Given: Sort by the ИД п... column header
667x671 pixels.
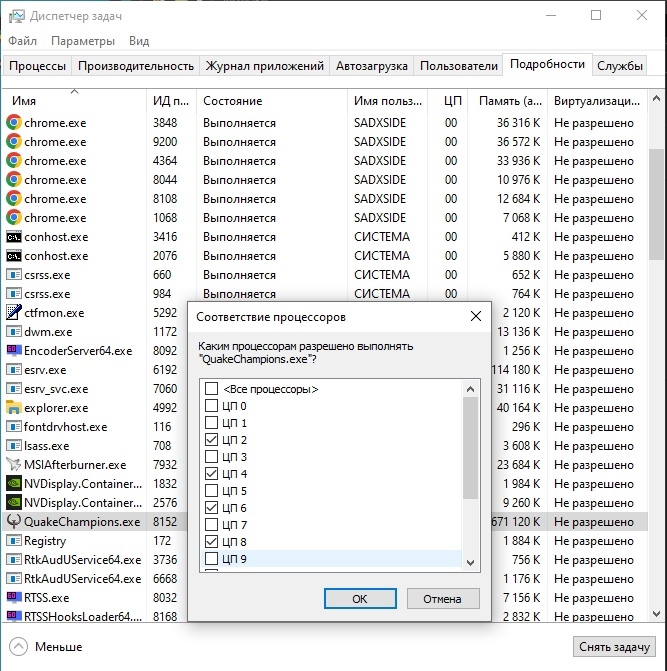Looking at the screenshot, I should (171, 101).
